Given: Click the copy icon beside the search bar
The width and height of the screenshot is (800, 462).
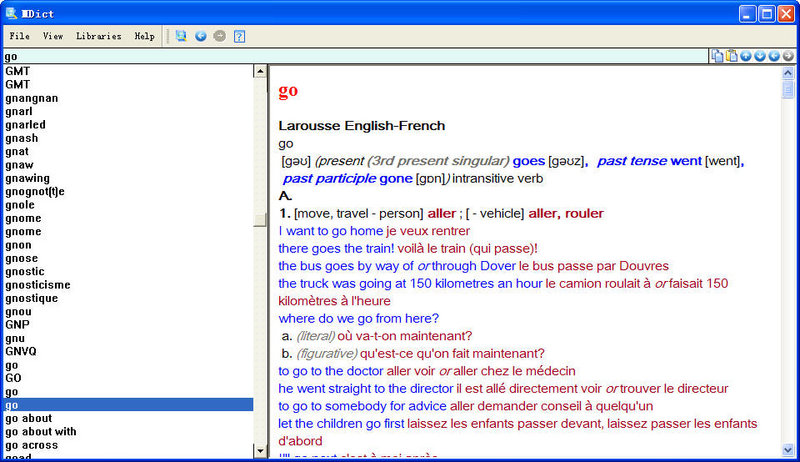Looking at the screenshot, I should click(717, 56).
